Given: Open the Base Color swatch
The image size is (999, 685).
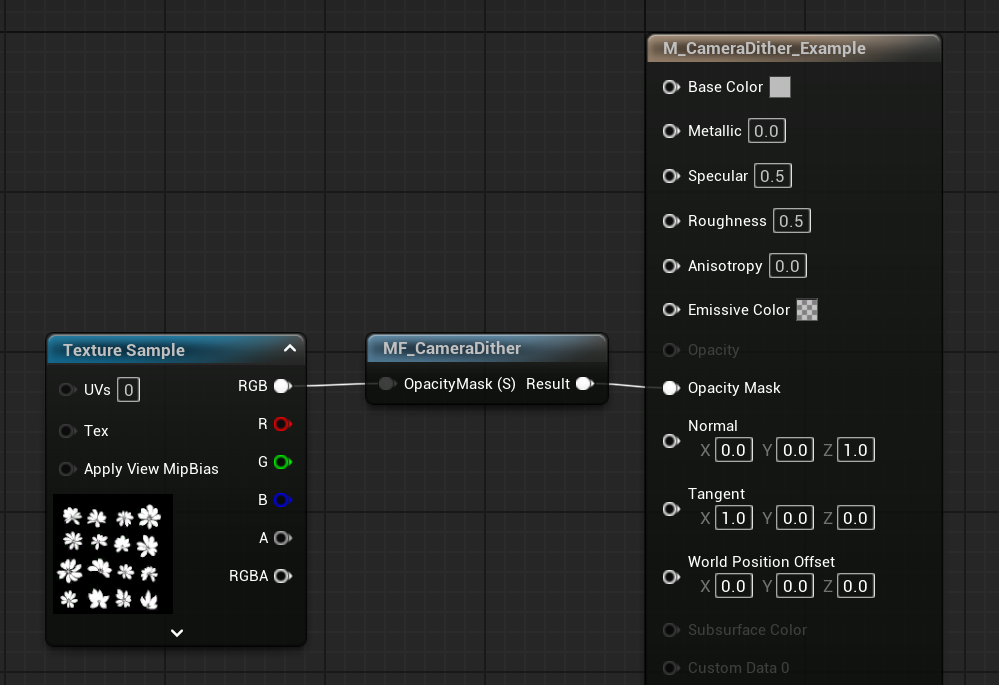Looking at the screenshot, I should 780,87.
